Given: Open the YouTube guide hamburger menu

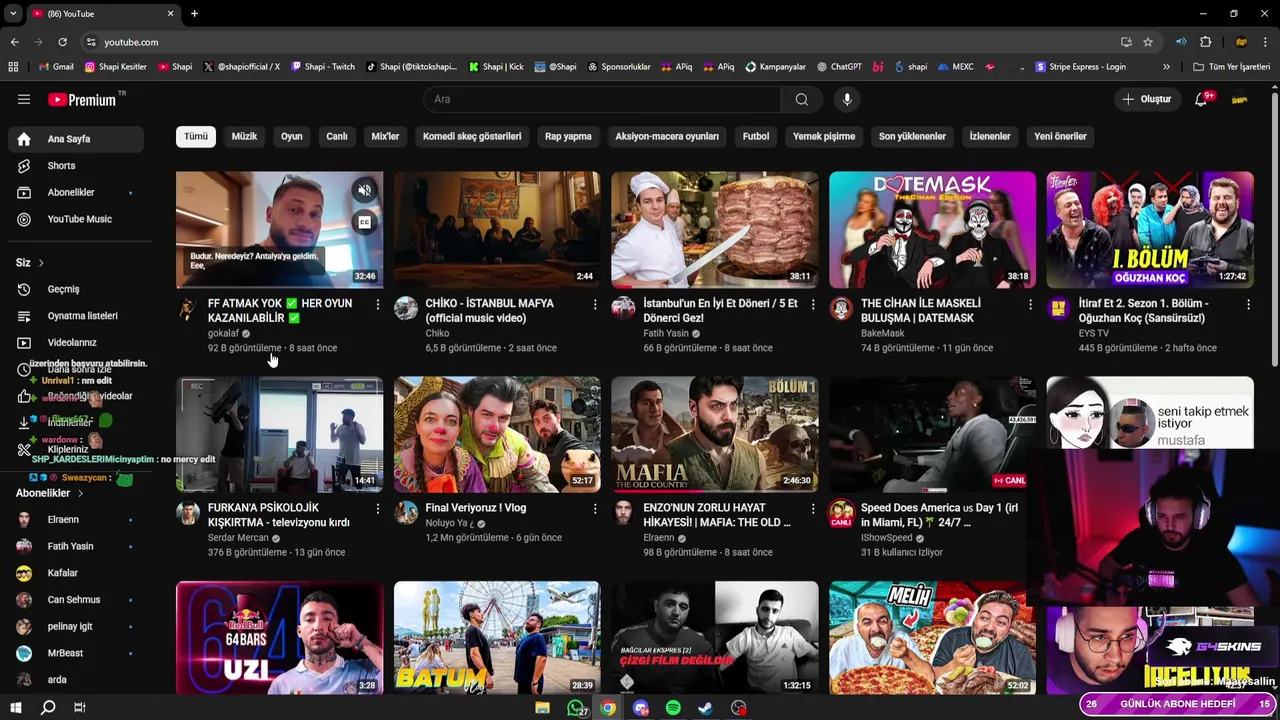Looking at the screenshot, I should [x=24, y=99].
